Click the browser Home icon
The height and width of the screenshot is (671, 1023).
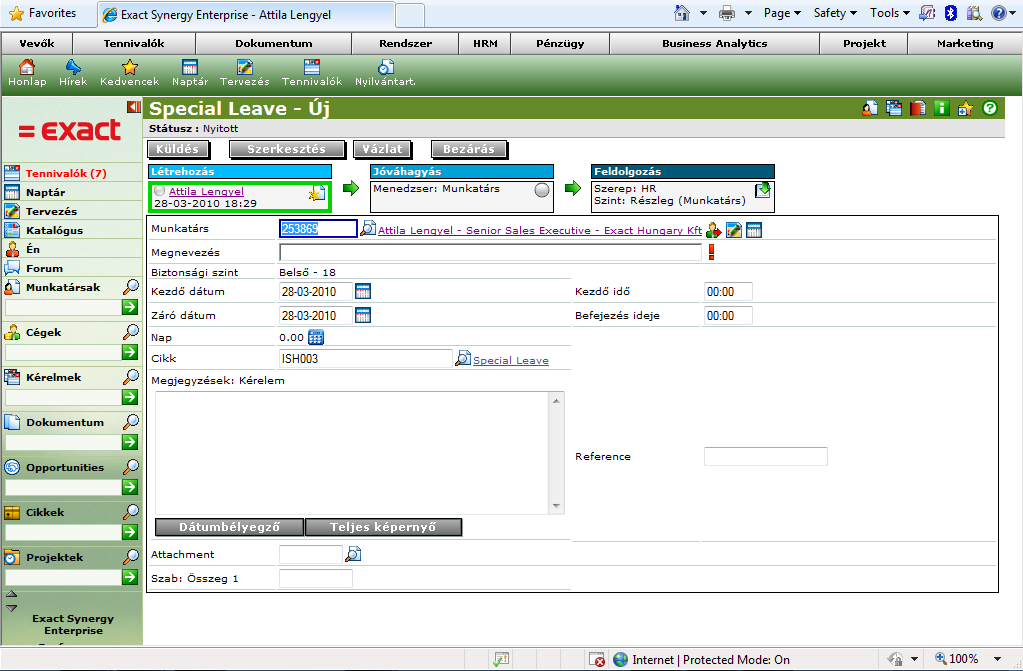point(682,12)
